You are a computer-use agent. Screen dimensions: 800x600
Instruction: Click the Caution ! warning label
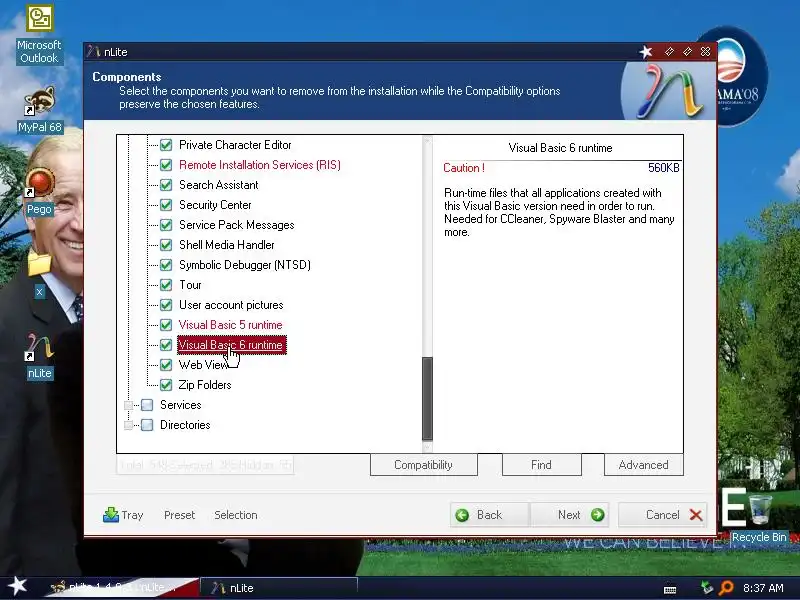[464, 168]
